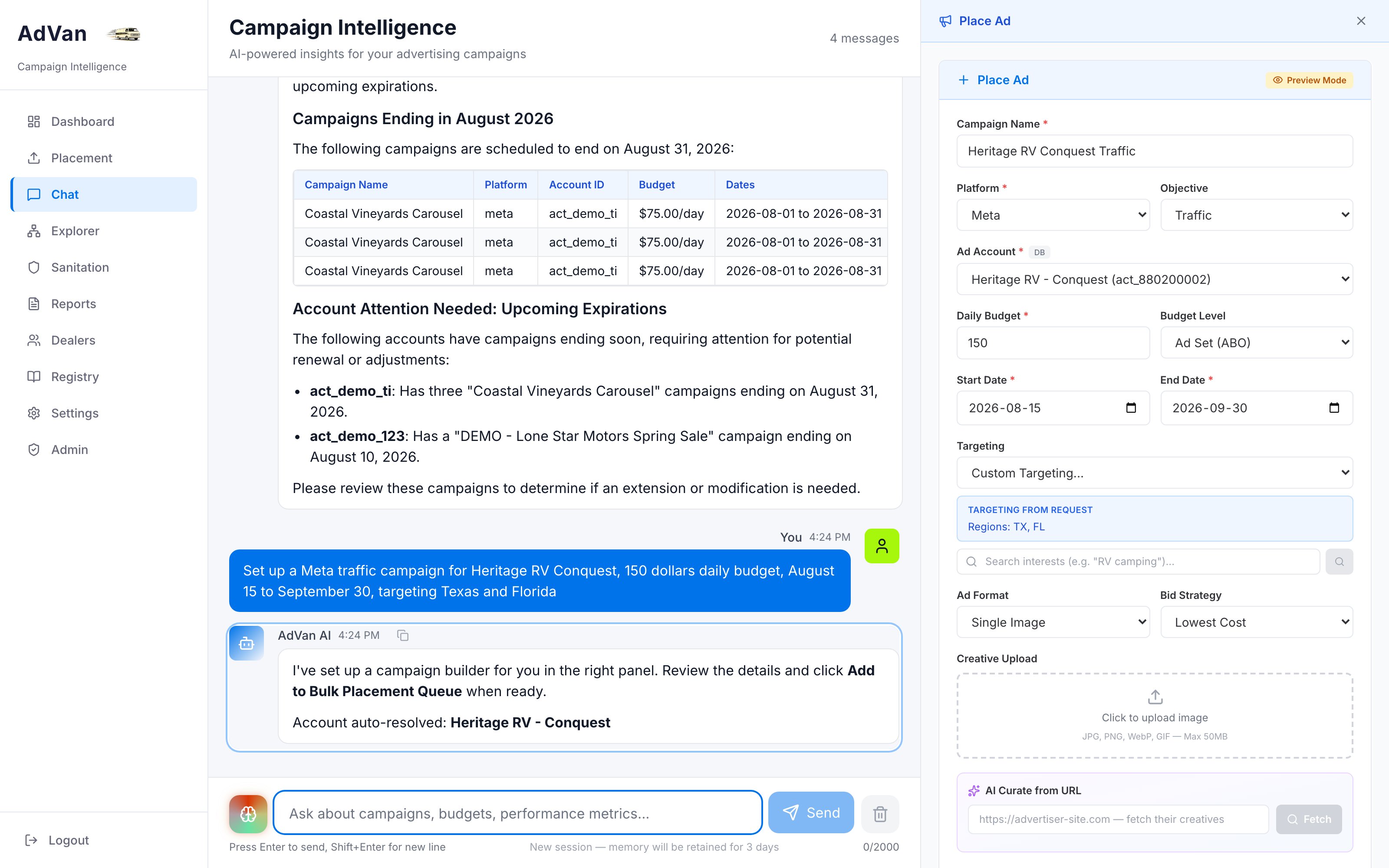Click the Fetch button
This screenshot has width=1389, height=868.
pos(1309,819)
